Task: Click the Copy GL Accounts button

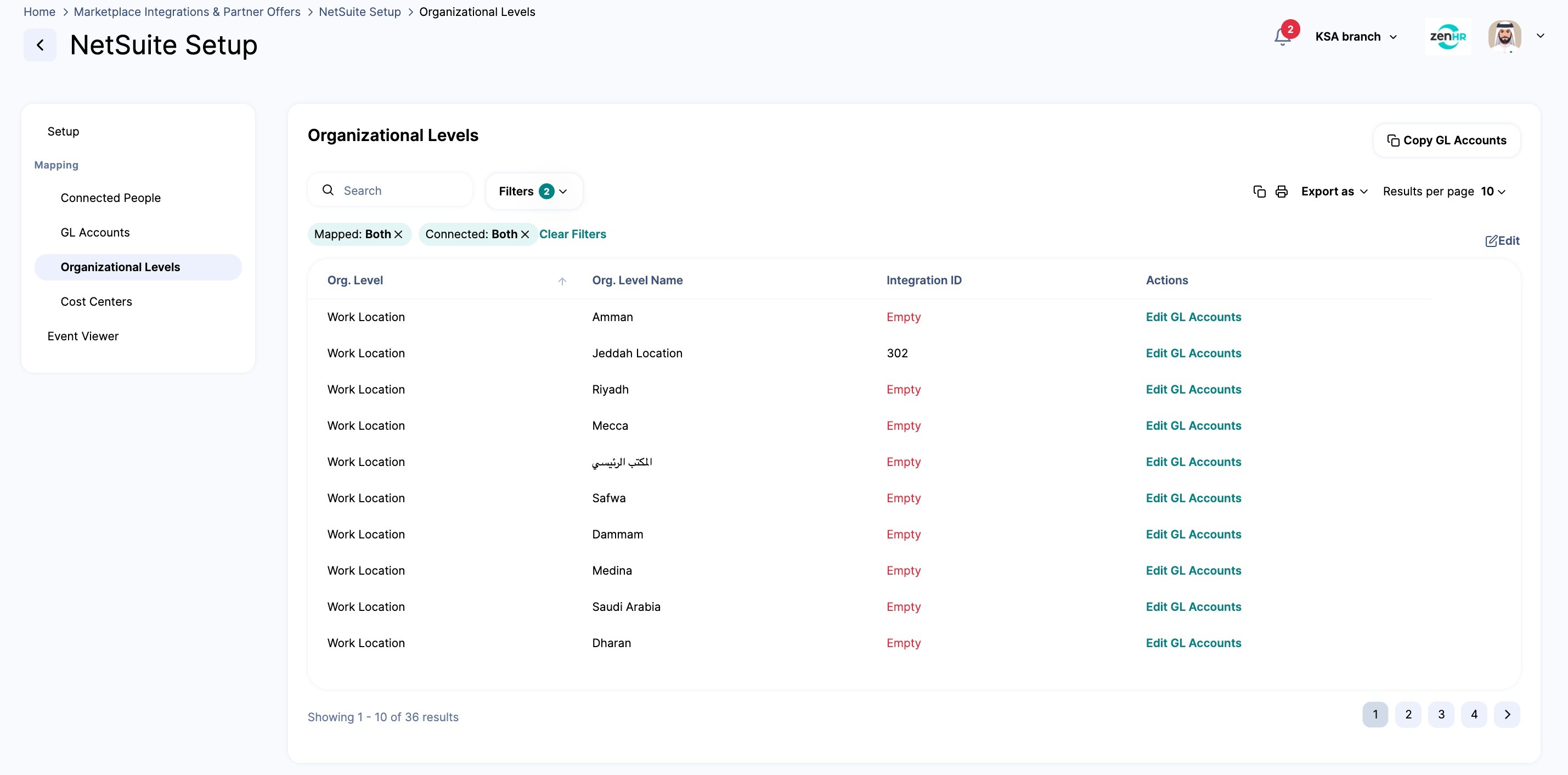Action: coord(1447,140)
